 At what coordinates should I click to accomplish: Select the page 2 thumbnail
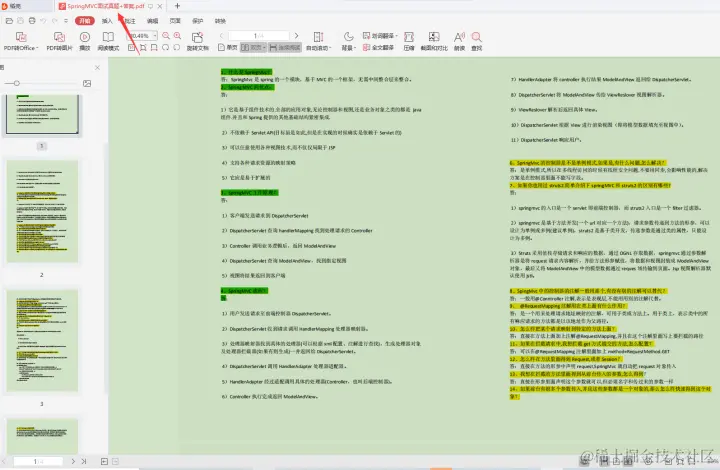[x=42, y=211]
